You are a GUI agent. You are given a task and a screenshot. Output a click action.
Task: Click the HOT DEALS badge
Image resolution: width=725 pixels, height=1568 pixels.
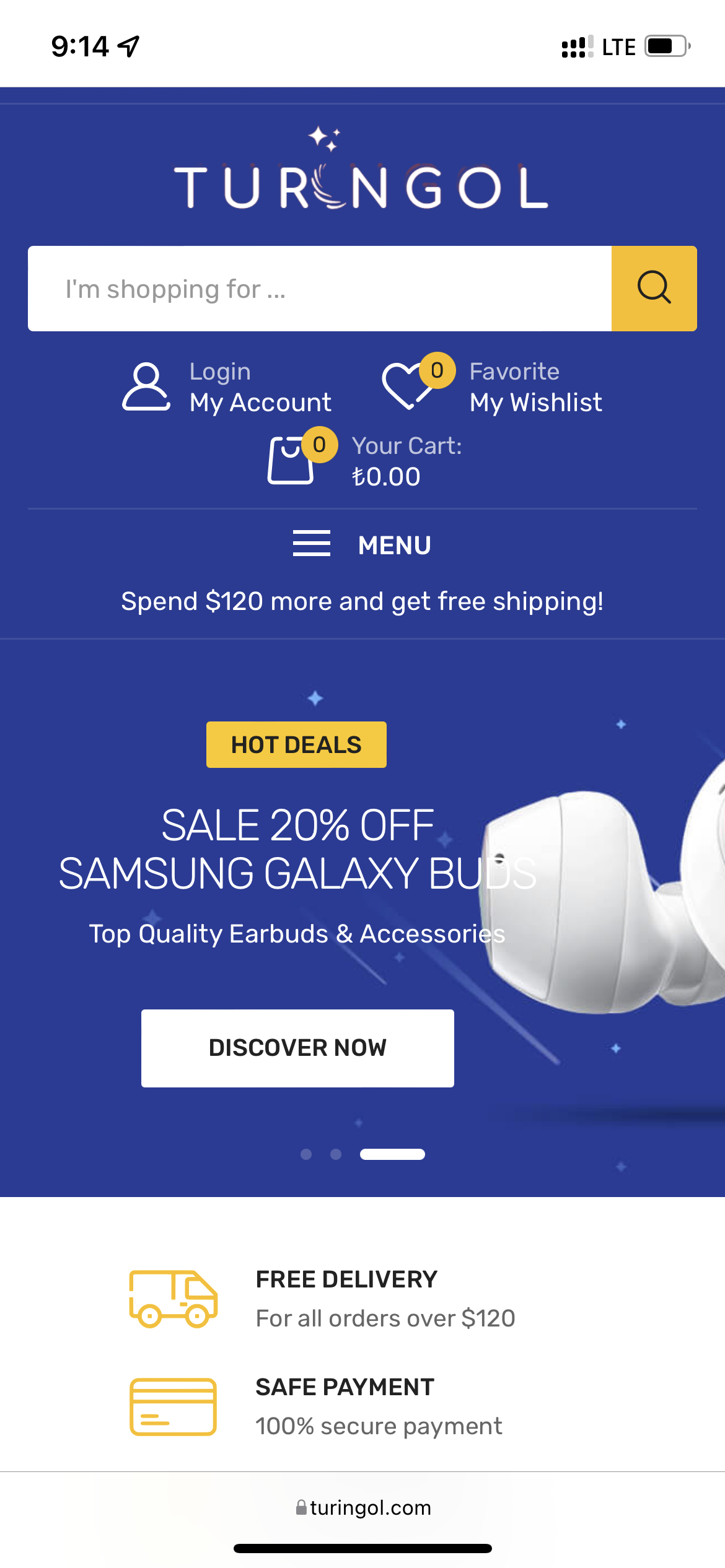[296, 744]
